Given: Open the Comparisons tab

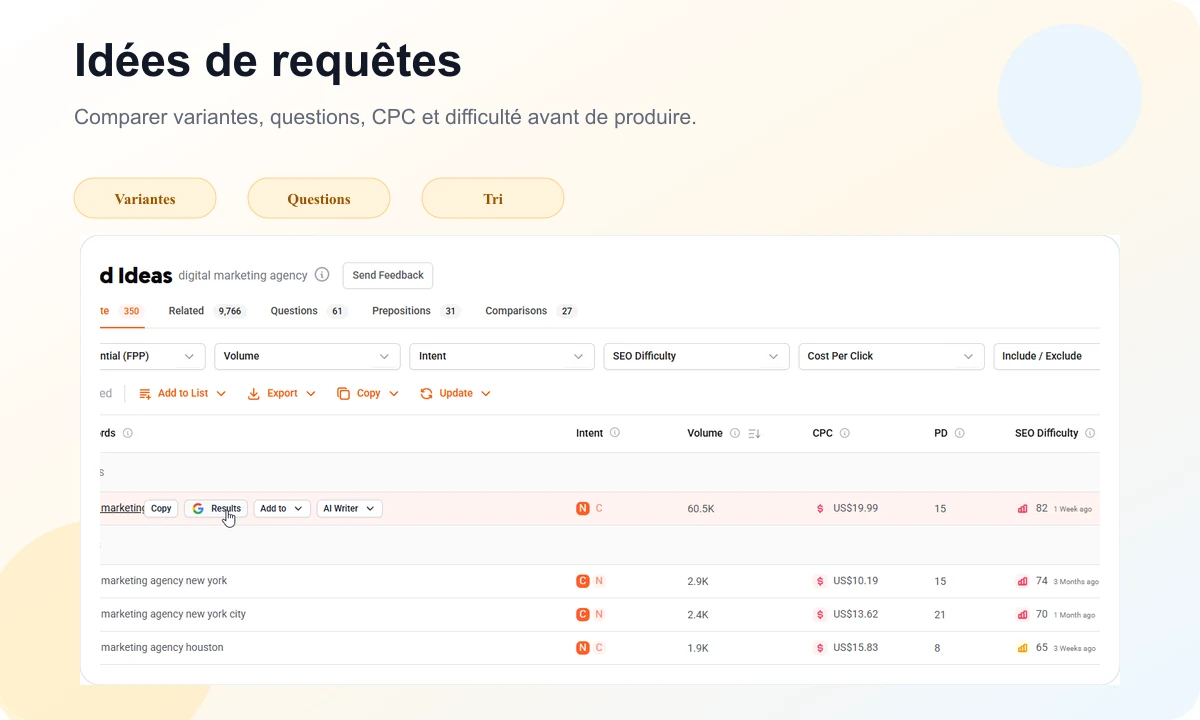Looking at the screenshot, I should [x=531, y=311].
